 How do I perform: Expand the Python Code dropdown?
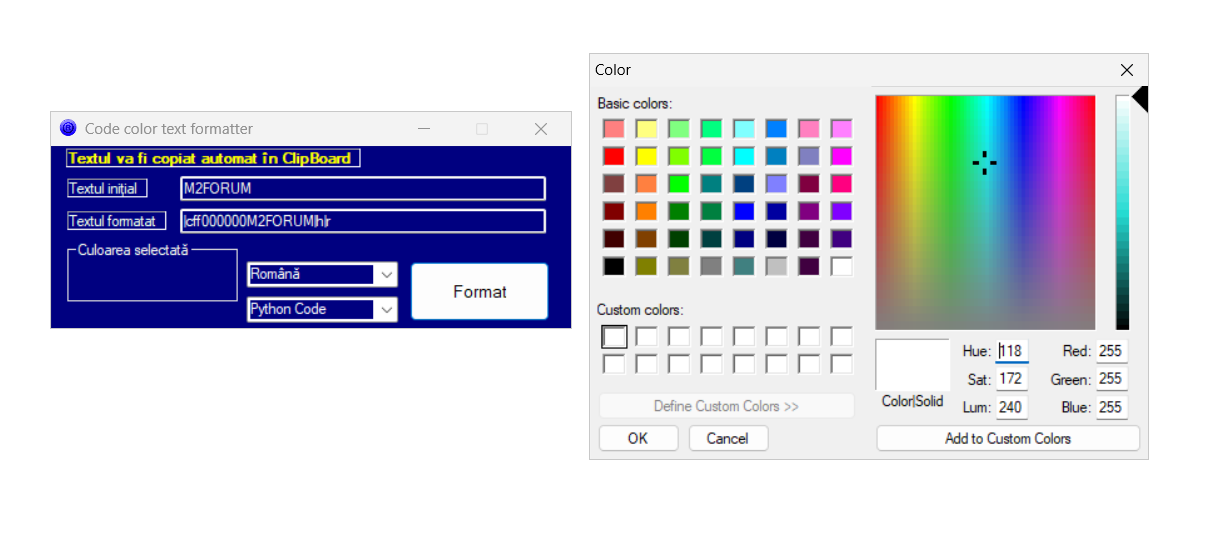[321, 310]
